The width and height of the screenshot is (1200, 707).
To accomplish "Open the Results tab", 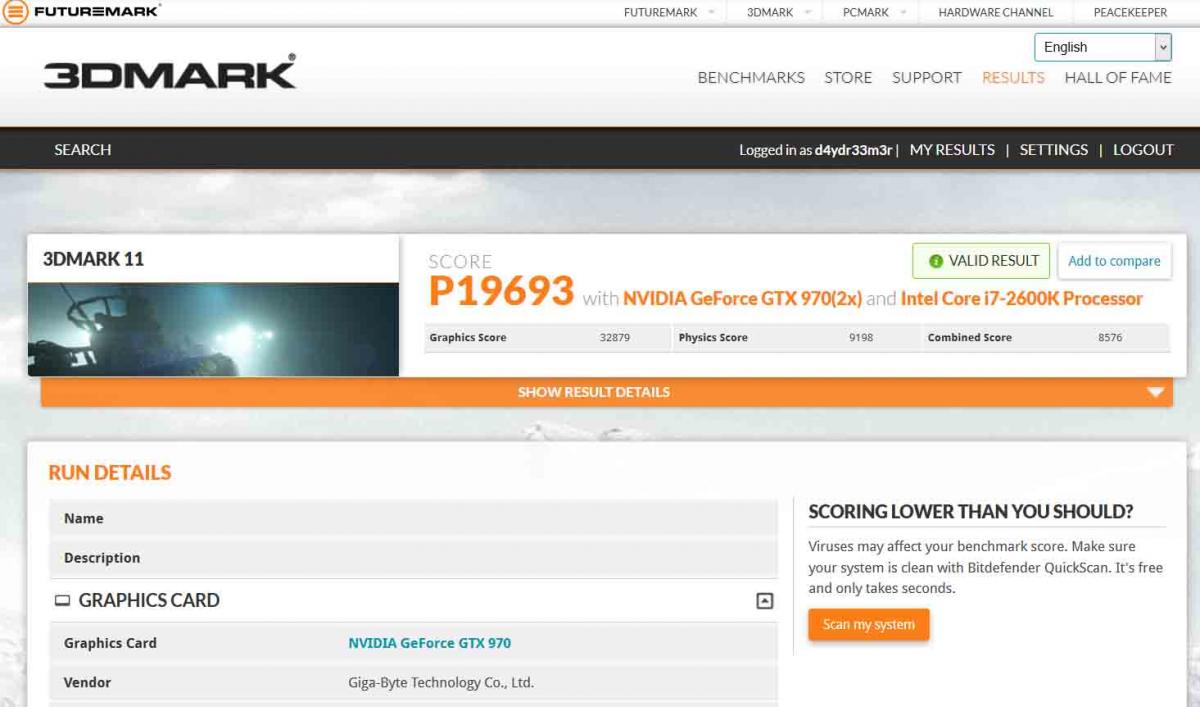I will pos(1013,77).
